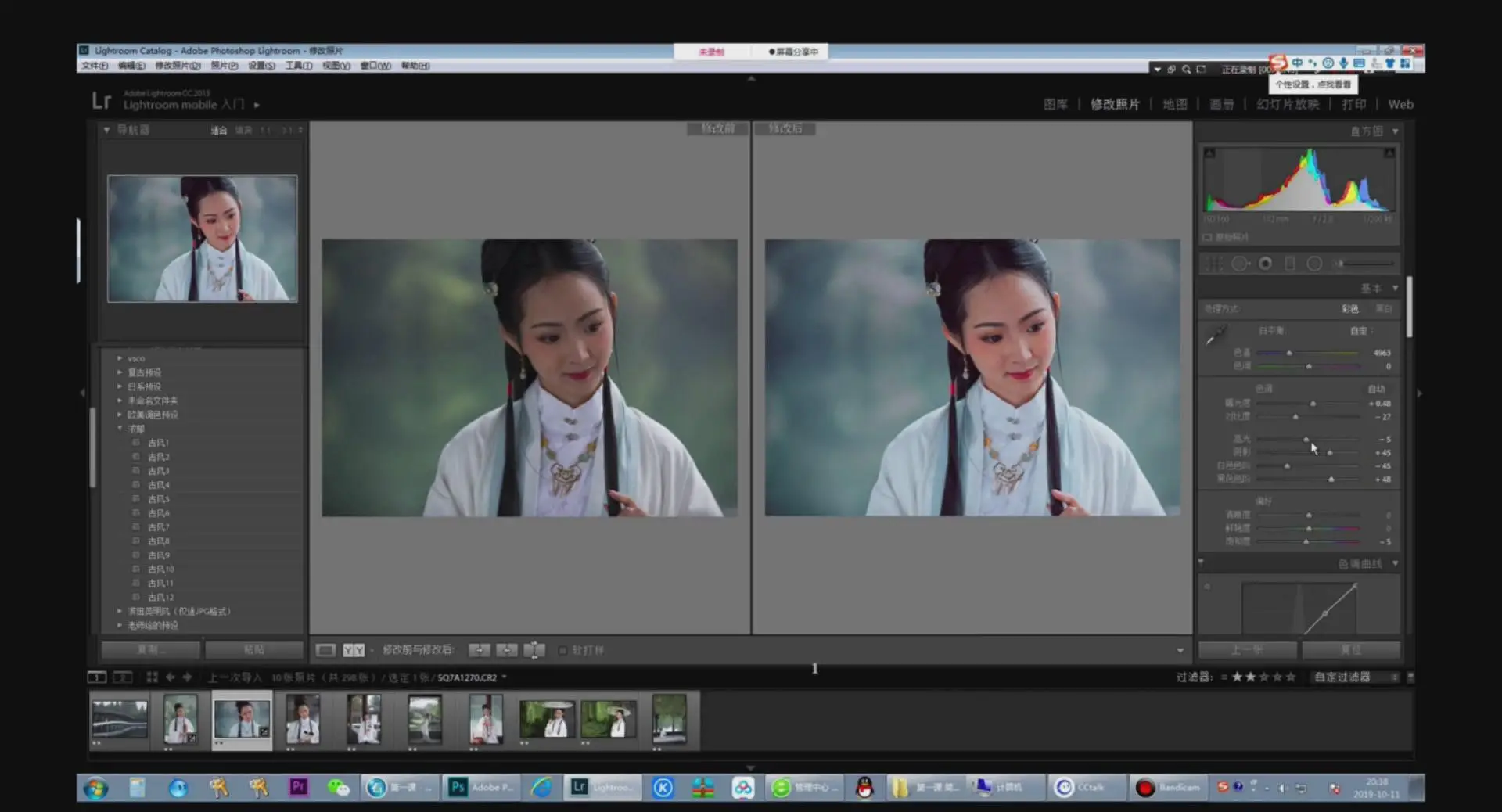Toggle highlight clipping indicator on histogram
This screenshot has width=1502, height=812.
point(1389,153)
